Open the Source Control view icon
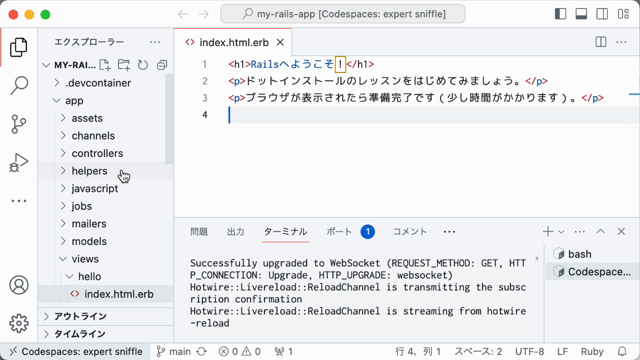This screenshot has width=640, height=360. [19, 124]
